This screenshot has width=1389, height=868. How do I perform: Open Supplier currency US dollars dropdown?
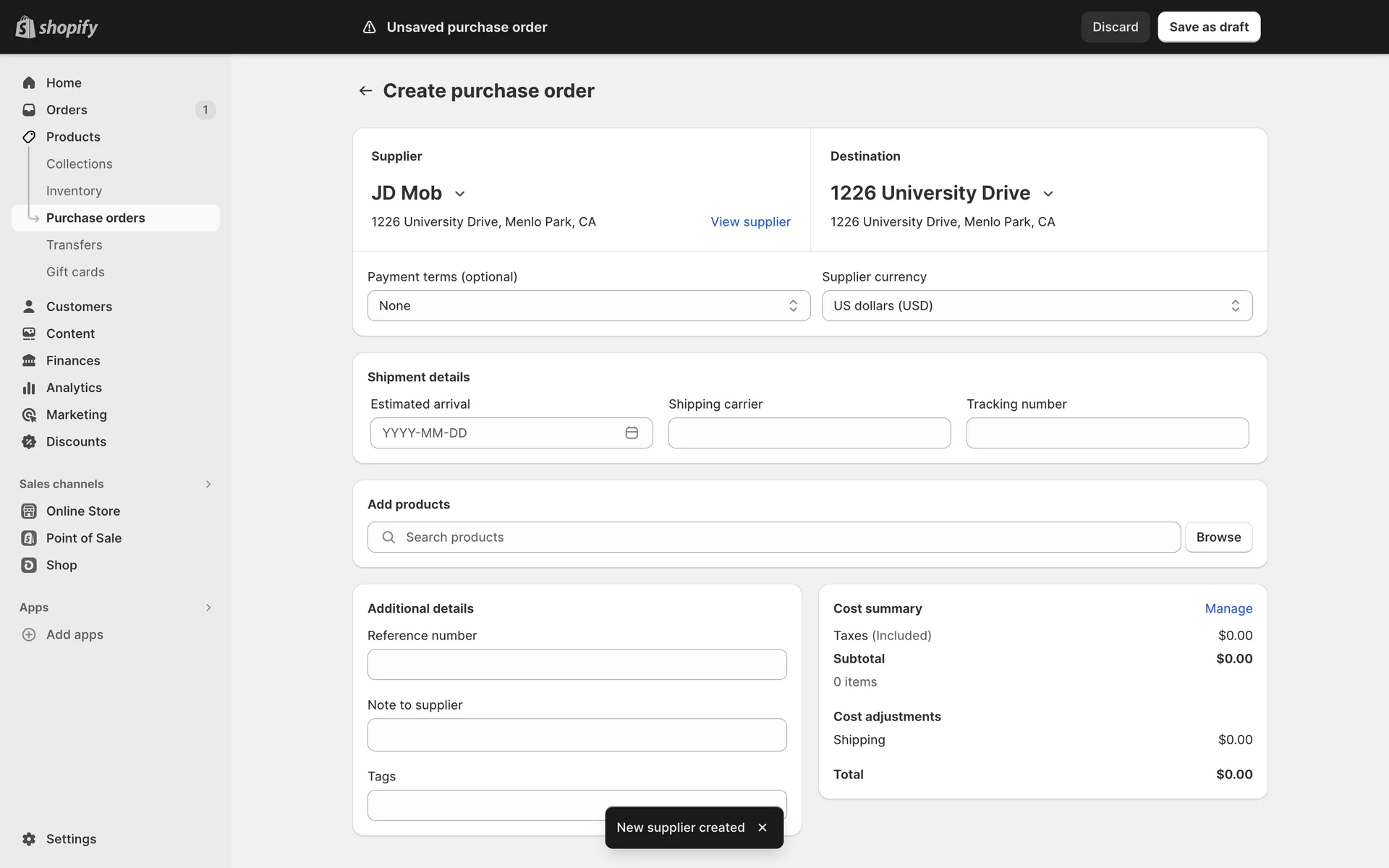click(1037, 306)
